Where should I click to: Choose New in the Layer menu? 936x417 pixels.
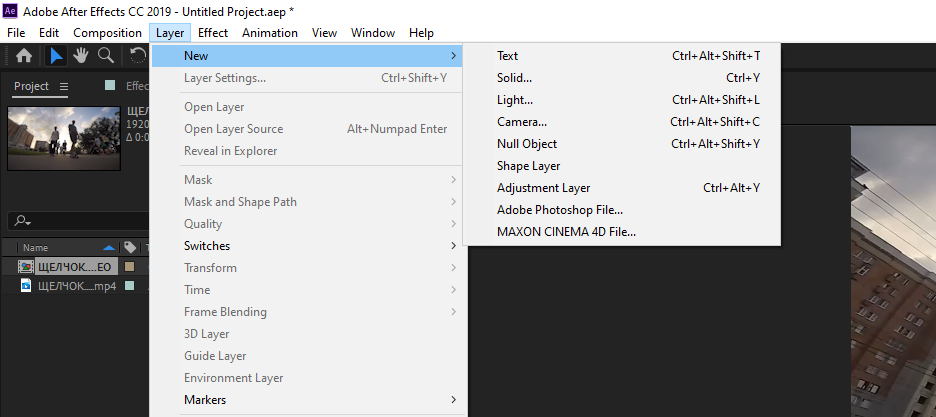(x=307, y=56)
